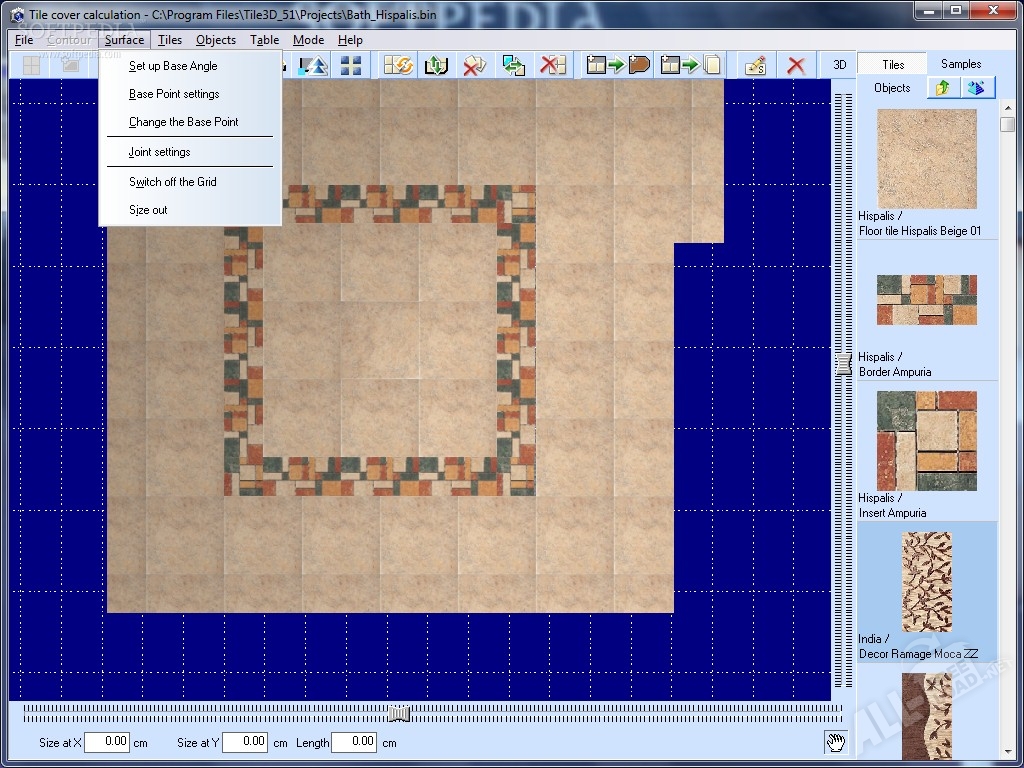Click the Size at X input field
The height and width of the screenshot is (768, 1024).
coord(107,742)
